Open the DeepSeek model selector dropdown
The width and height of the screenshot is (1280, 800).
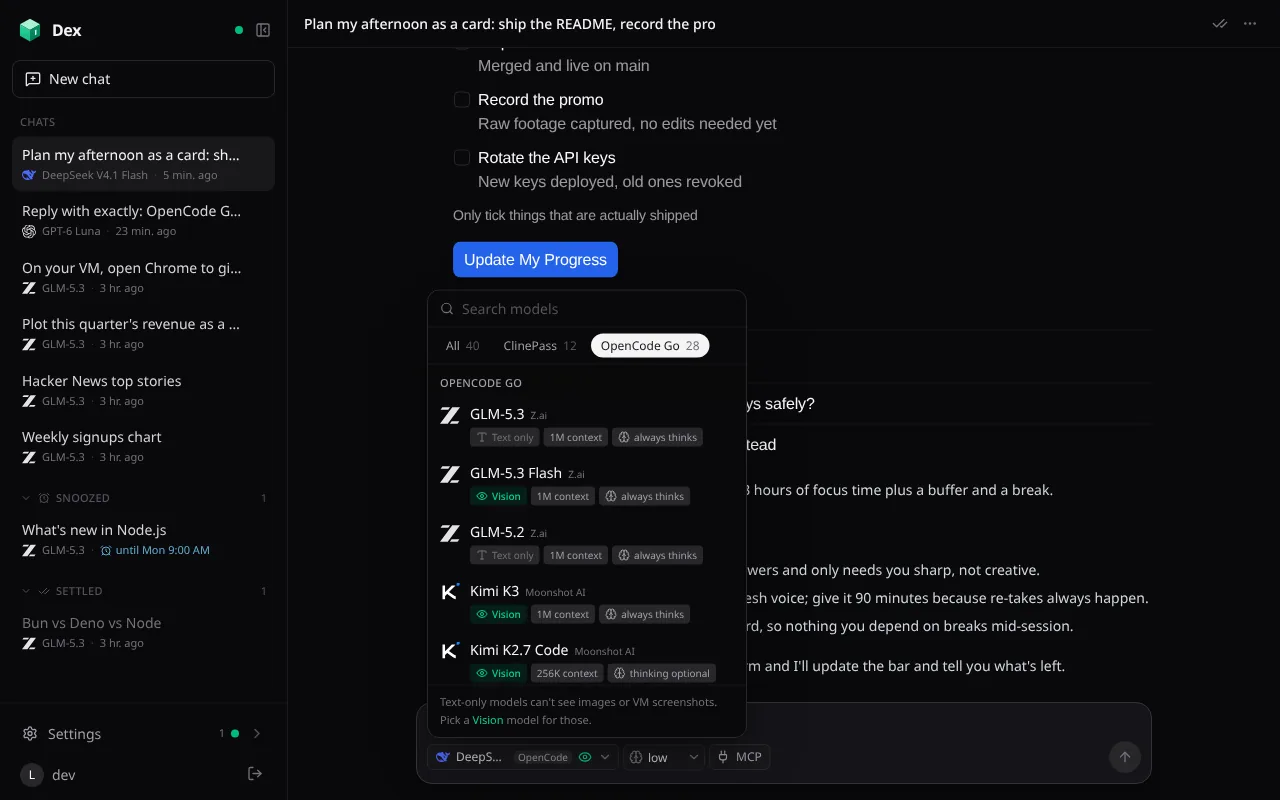tap(523, 757)
